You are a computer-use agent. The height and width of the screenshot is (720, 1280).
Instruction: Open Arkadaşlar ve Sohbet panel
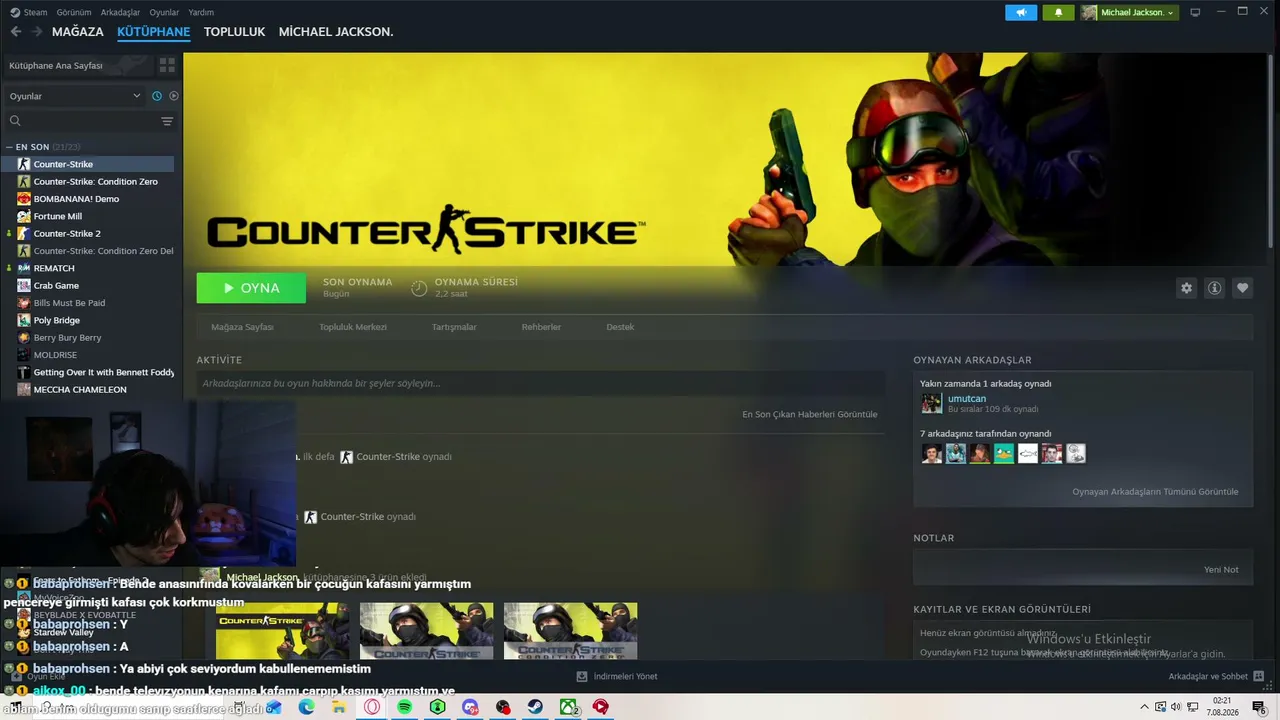point(1216,677)
